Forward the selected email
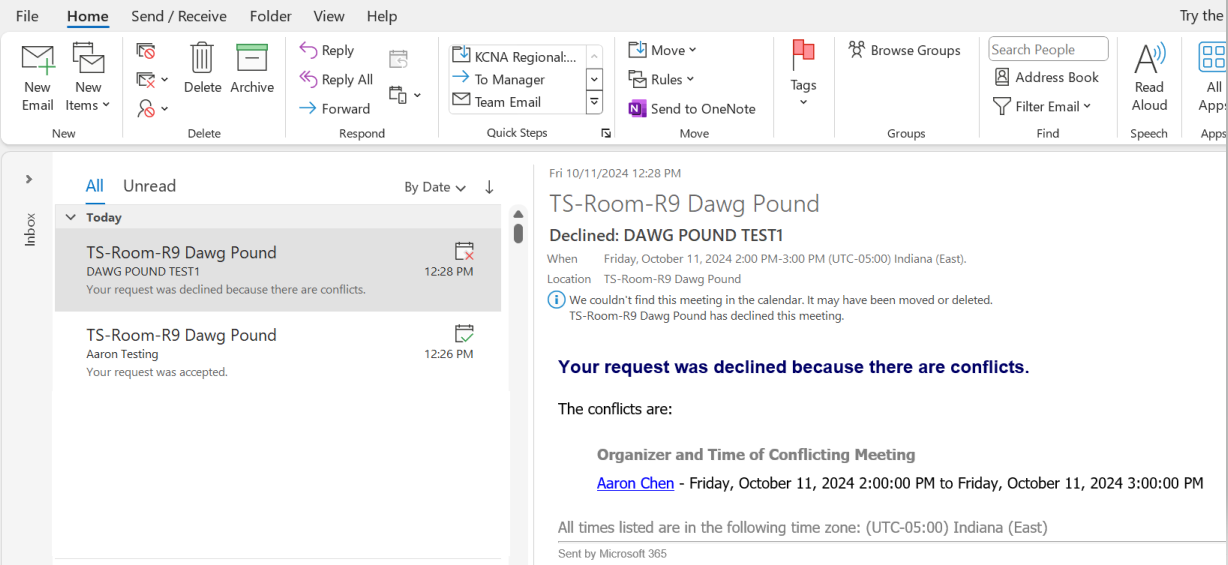 [335, 108]
